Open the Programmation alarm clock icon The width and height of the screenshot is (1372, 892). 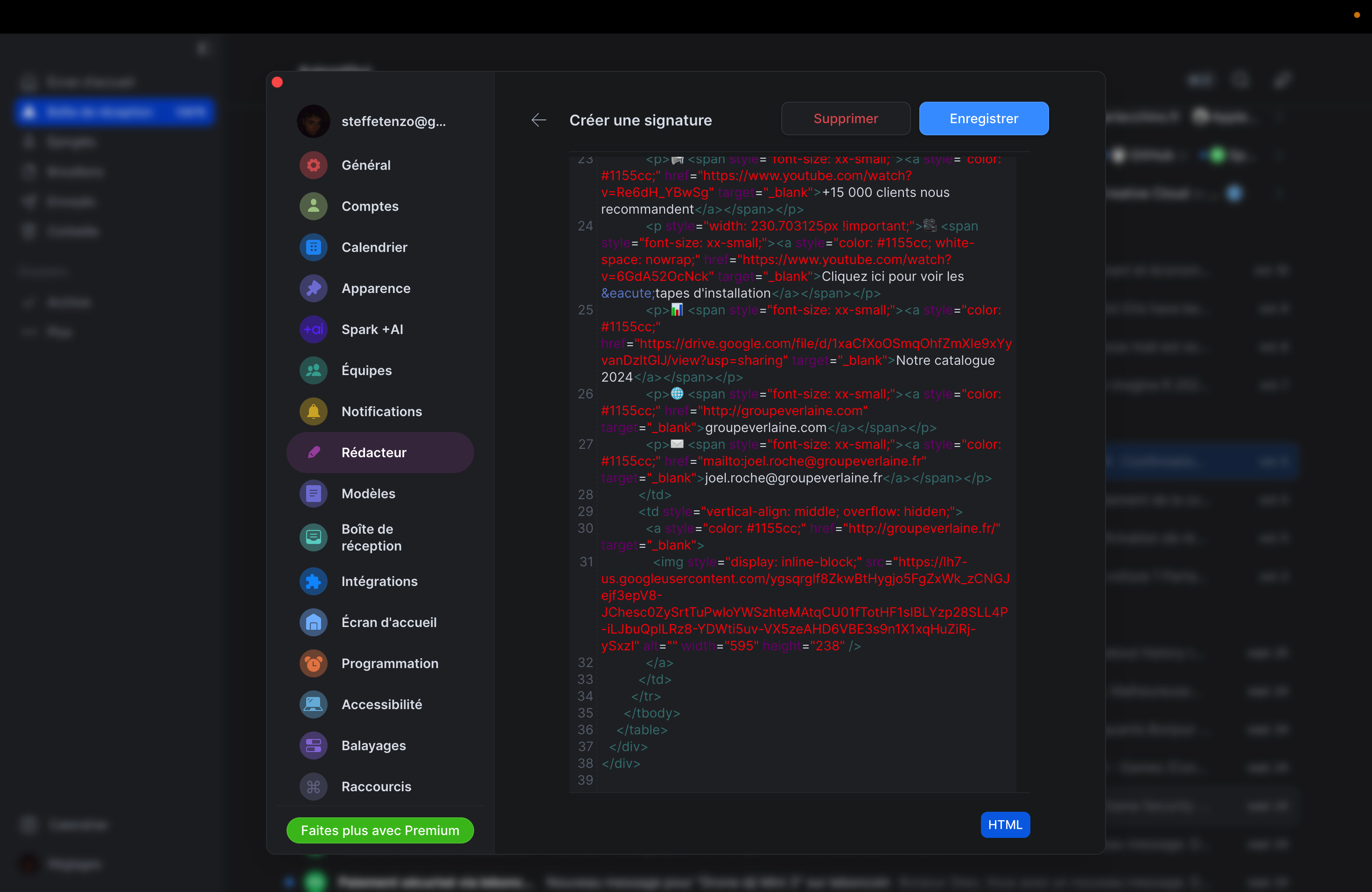313,663
